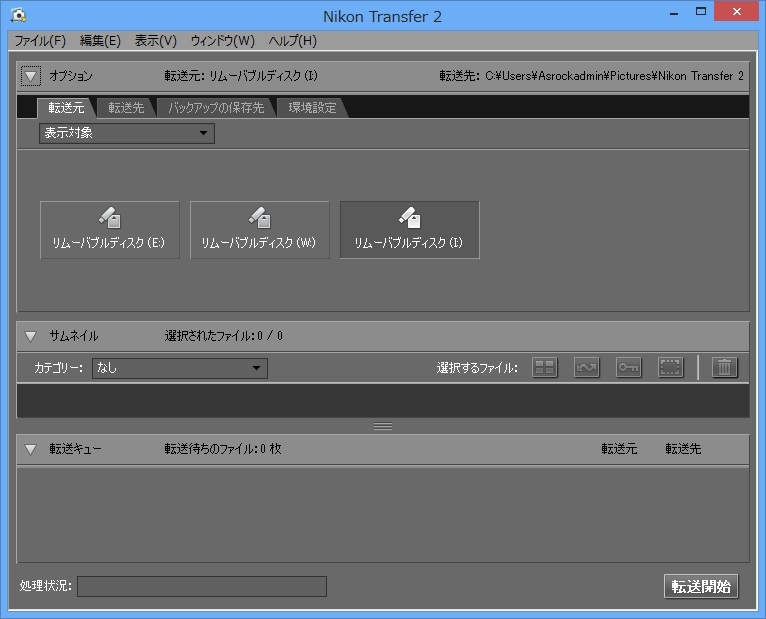Click the 選択されたファイル: 0 / 0 text
Screen dimensions: 766x619
(x=223, y=336)
